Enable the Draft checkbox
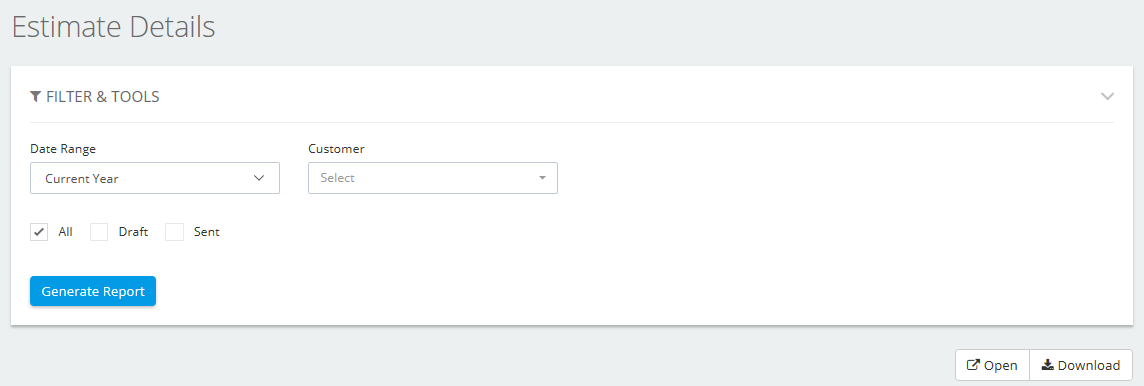 click(x=98, y=232)
